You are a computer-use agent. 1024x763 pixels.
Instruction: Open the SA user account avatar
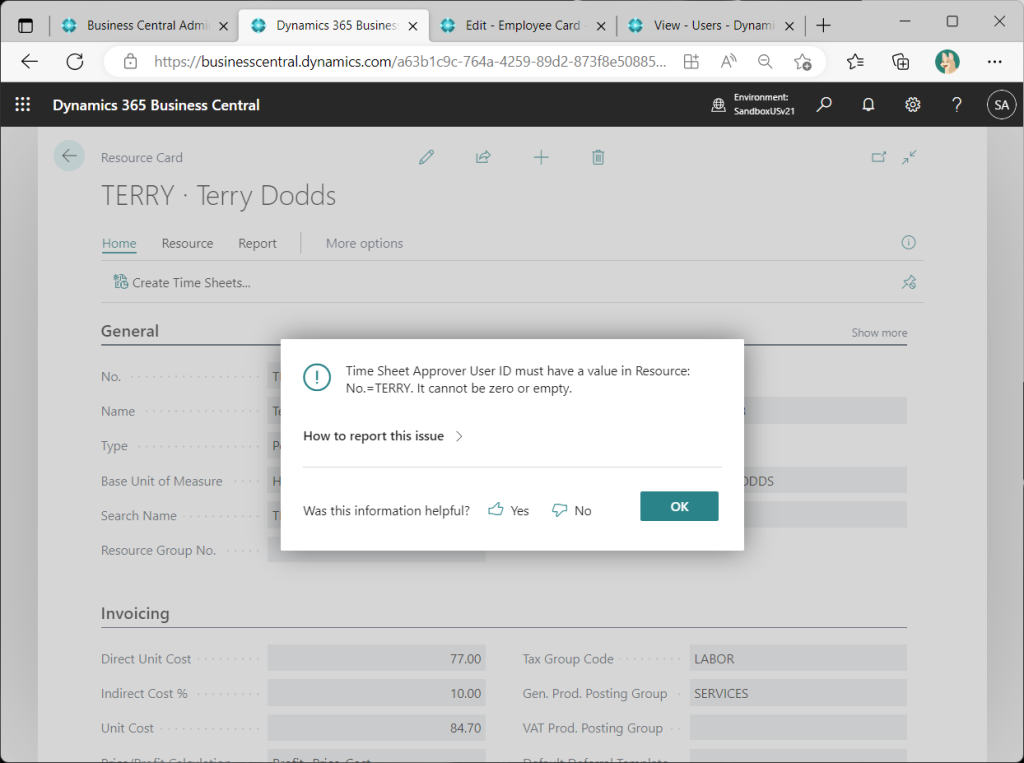[1001, 105]
